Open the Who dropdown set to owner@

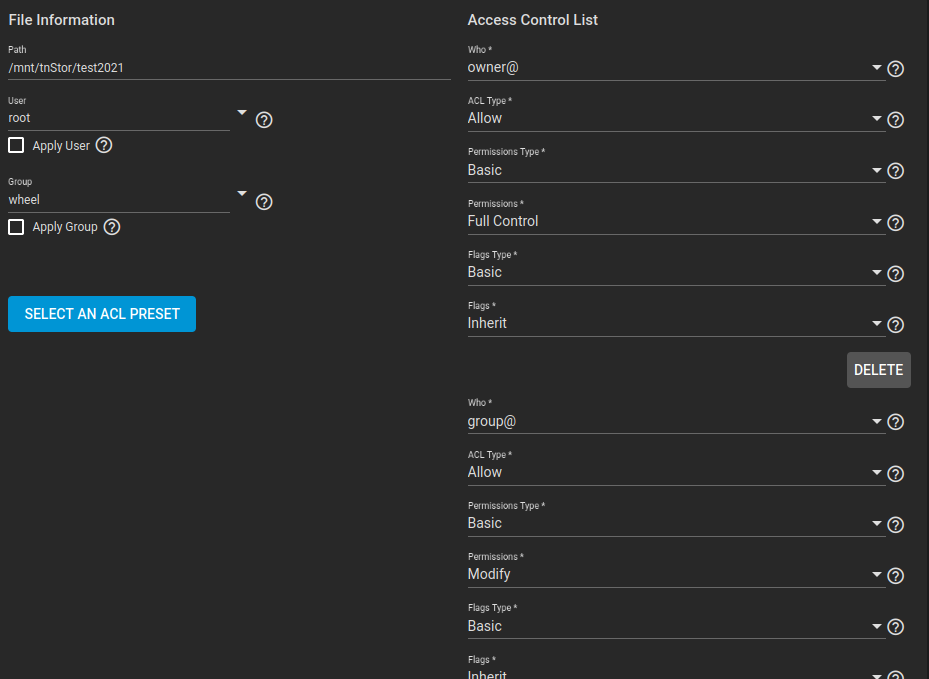click(676, 68)
